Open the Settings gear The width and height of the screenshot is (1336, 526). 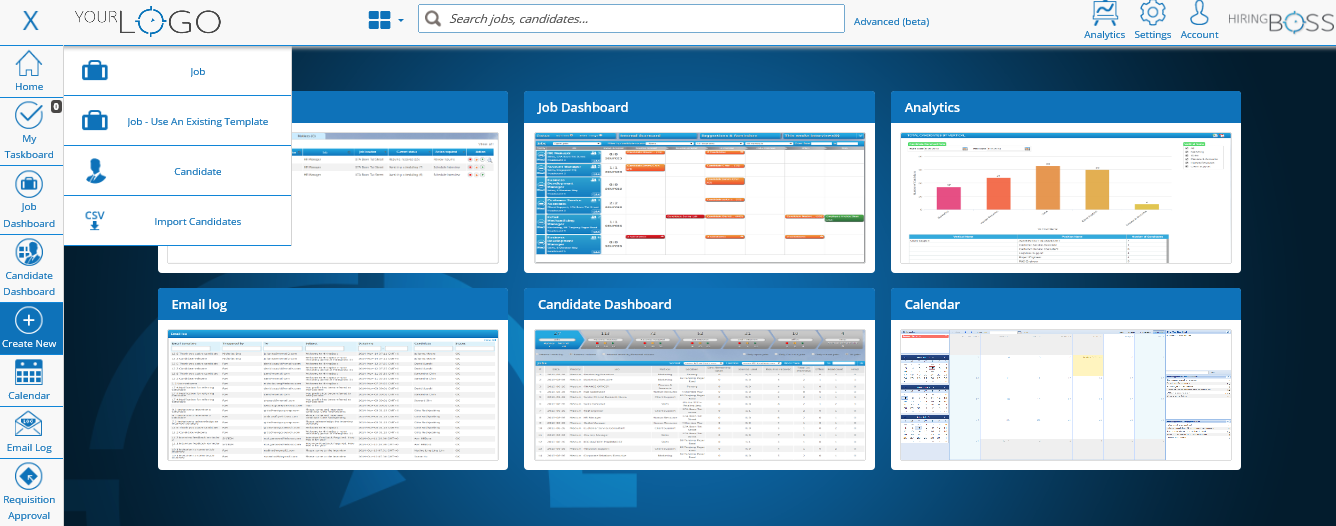pos(1153,21)
